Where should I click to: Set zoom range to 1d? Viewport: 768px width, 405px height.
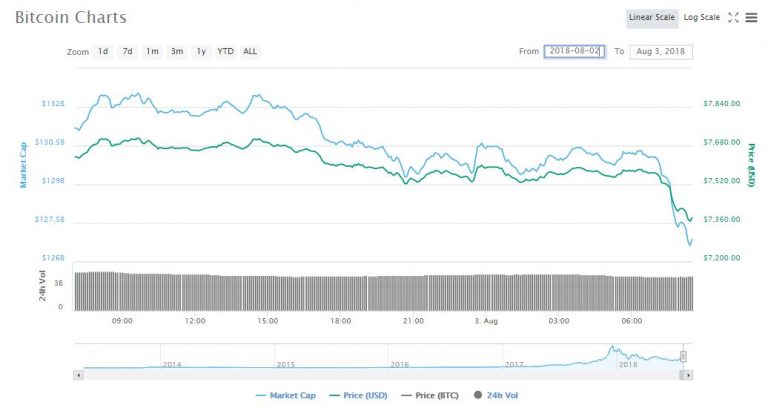103,51
